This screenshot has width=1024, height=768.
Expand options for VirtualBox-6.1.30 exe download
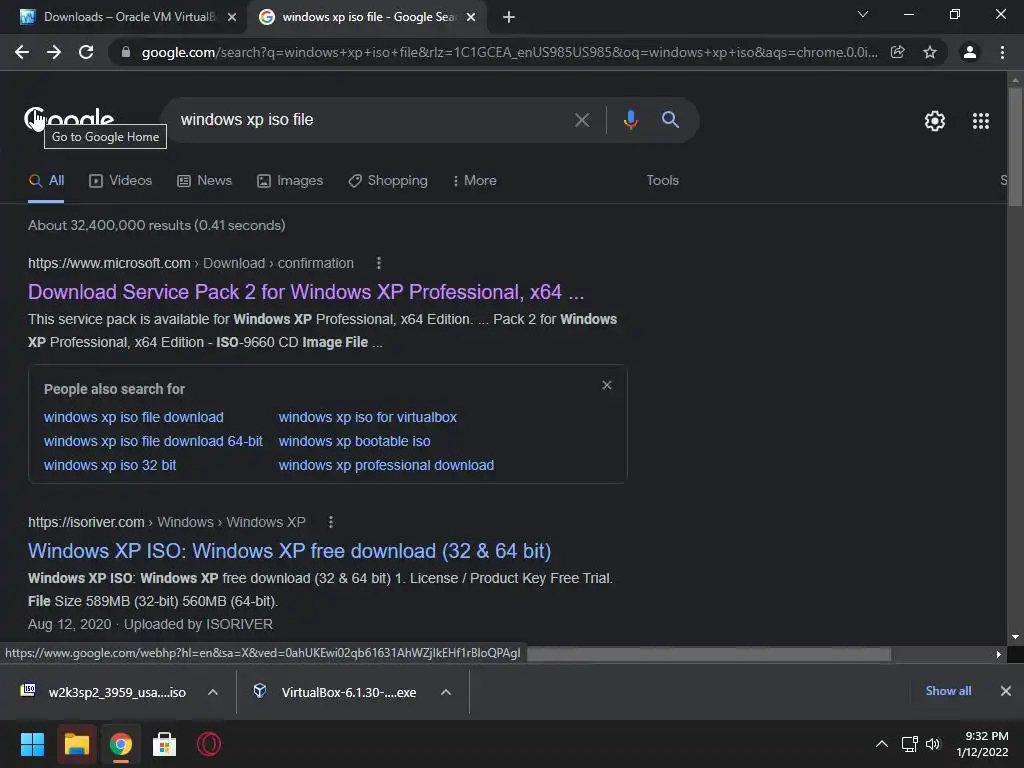[446, 692]
